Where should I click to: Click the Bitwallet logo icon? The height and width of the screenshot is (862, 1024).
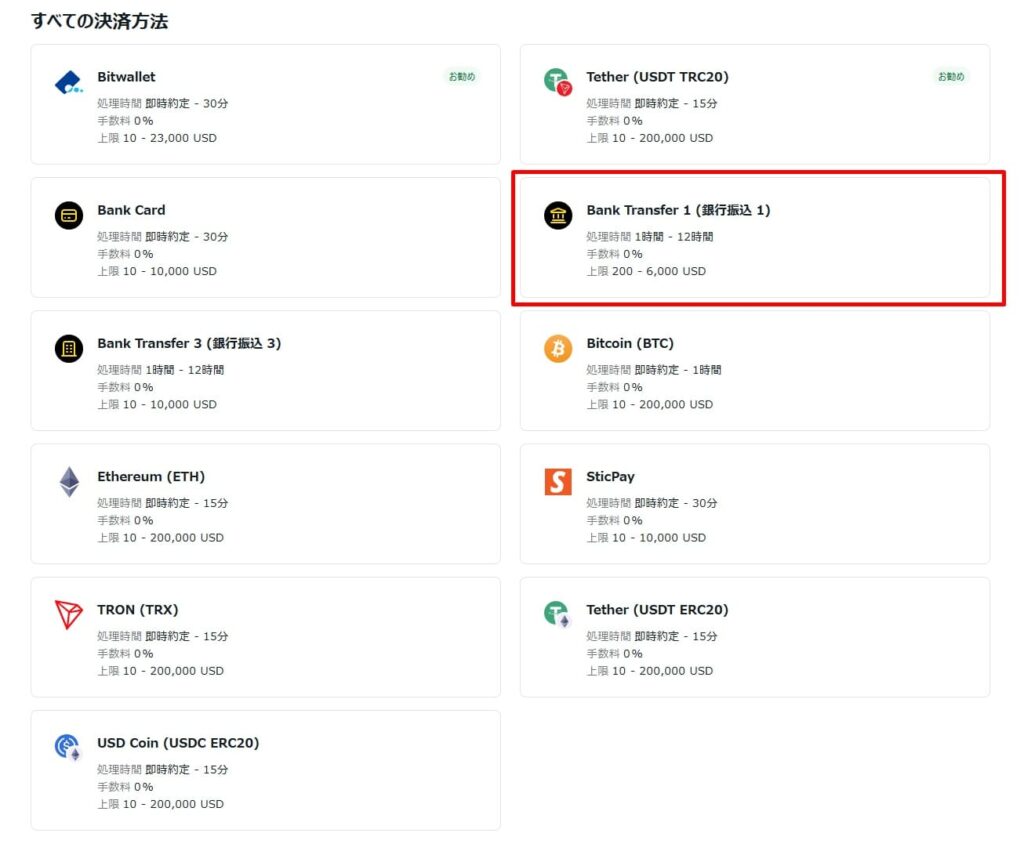coord(68,83)
